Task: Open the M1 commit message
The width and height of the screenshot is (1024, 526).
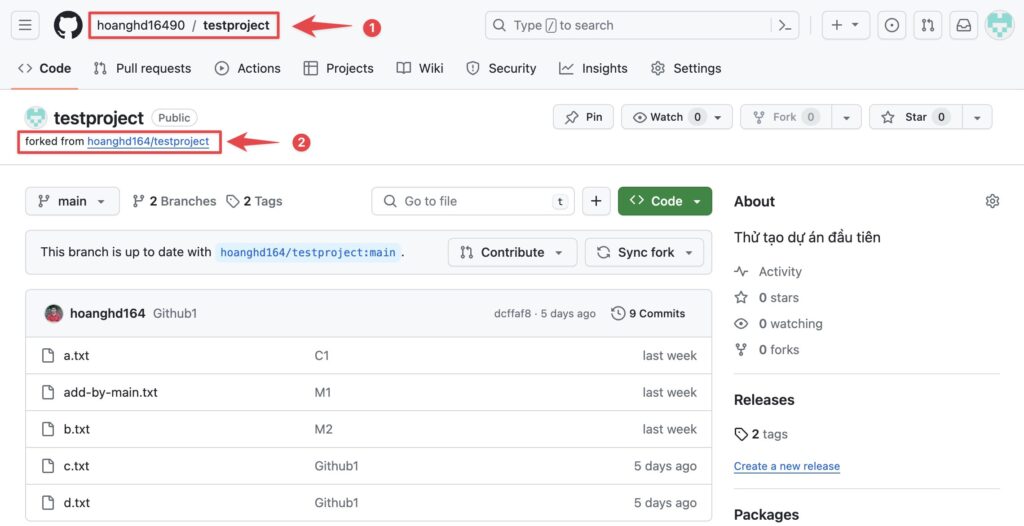Action: click(x=323, y=393)
